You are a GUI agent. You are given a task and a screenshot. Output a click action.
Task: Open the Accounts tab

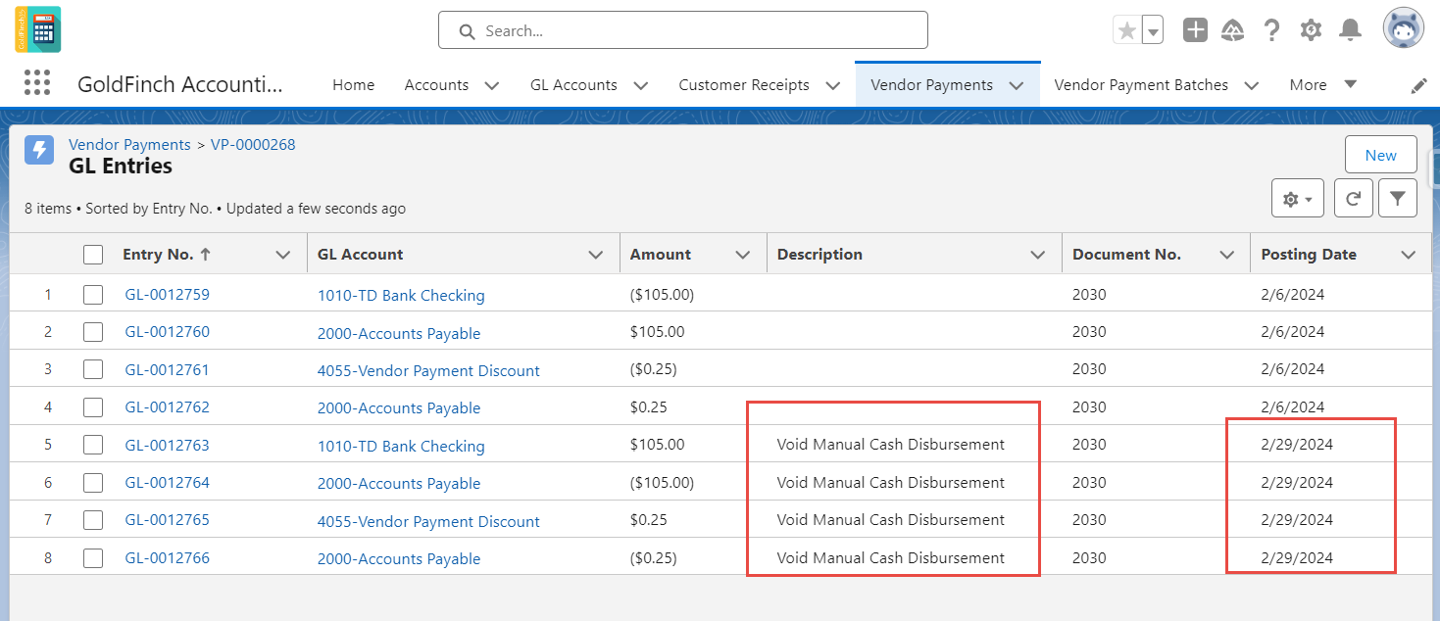[437, 85]
